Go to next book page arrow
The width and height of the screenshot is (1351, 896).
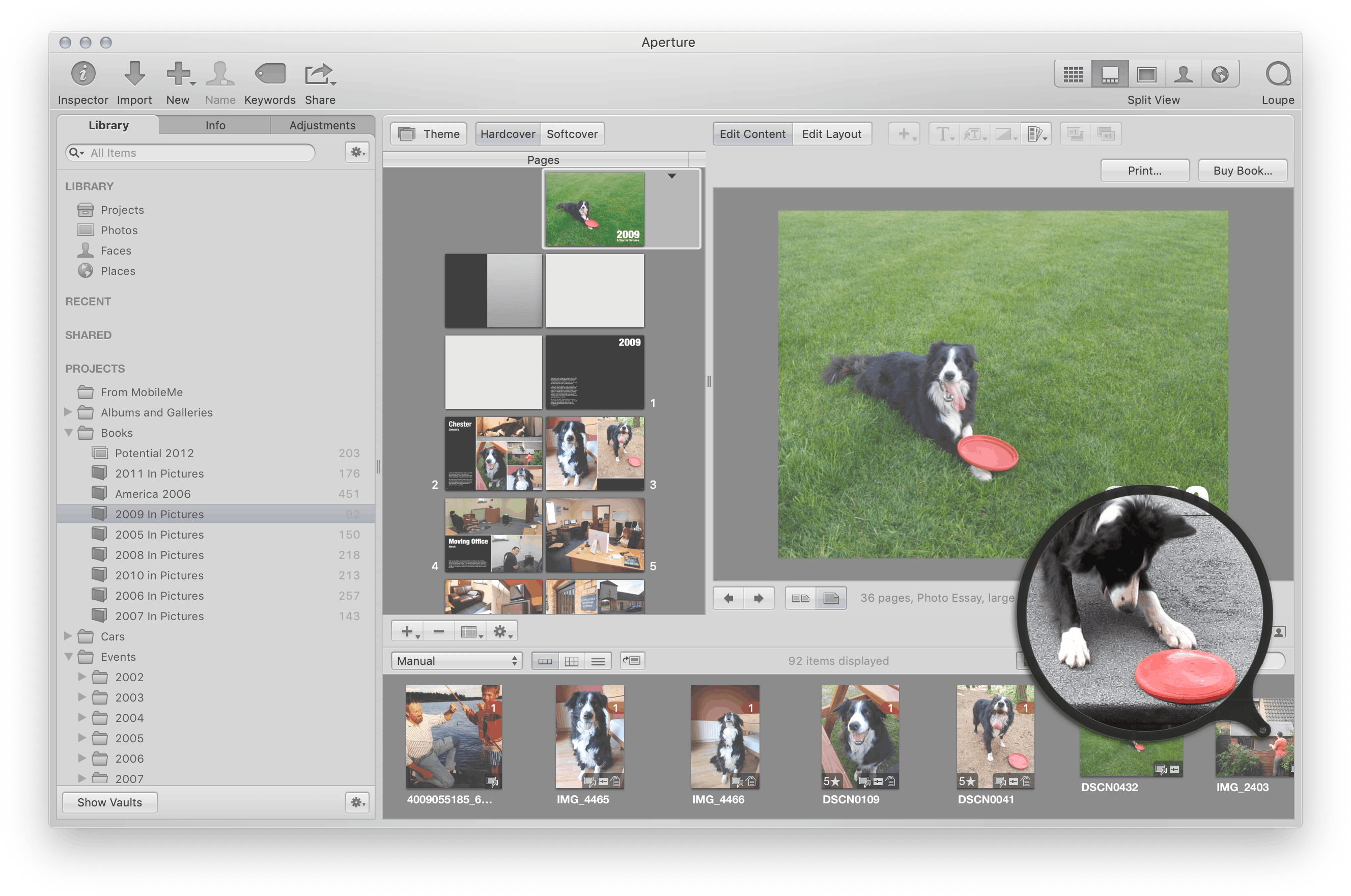[x=758, y=598]
